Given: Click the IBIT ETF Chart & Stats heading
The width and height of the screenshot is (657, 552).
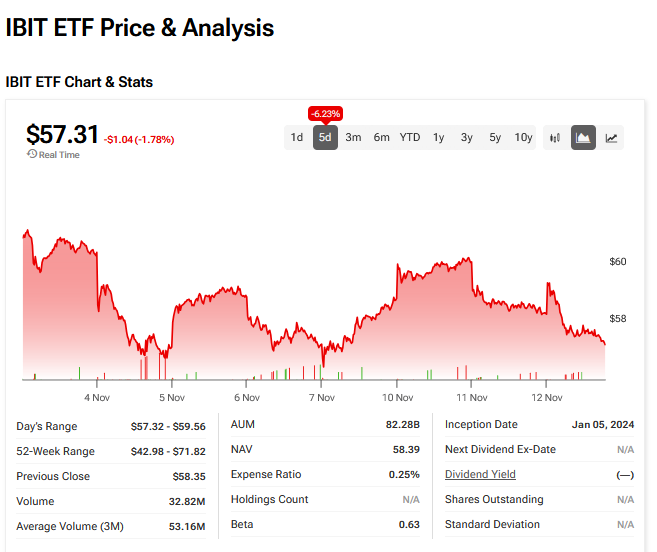Looking at the screenshot, I should (79, 82).
